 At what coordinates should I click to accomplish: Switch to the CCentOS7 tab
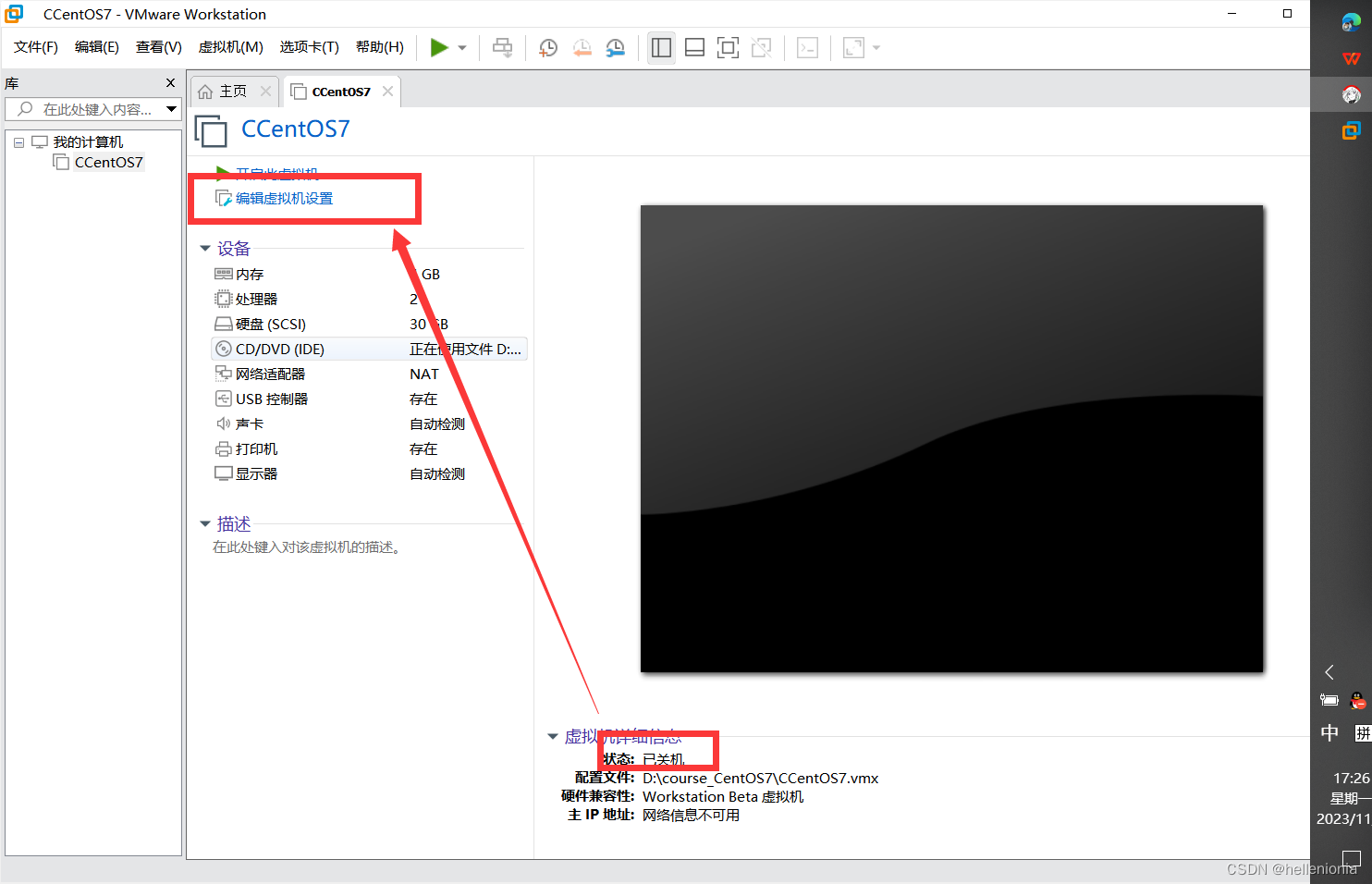(341, 92)
